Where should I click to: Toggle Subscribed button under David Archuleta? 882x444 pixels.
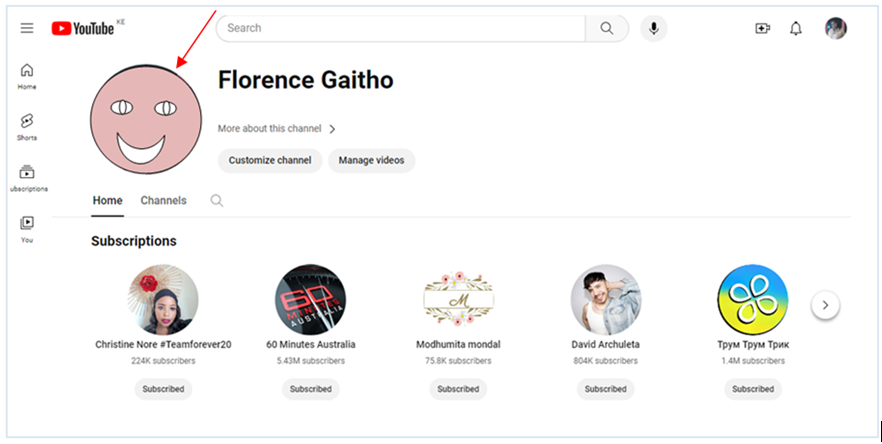(606, 389)
